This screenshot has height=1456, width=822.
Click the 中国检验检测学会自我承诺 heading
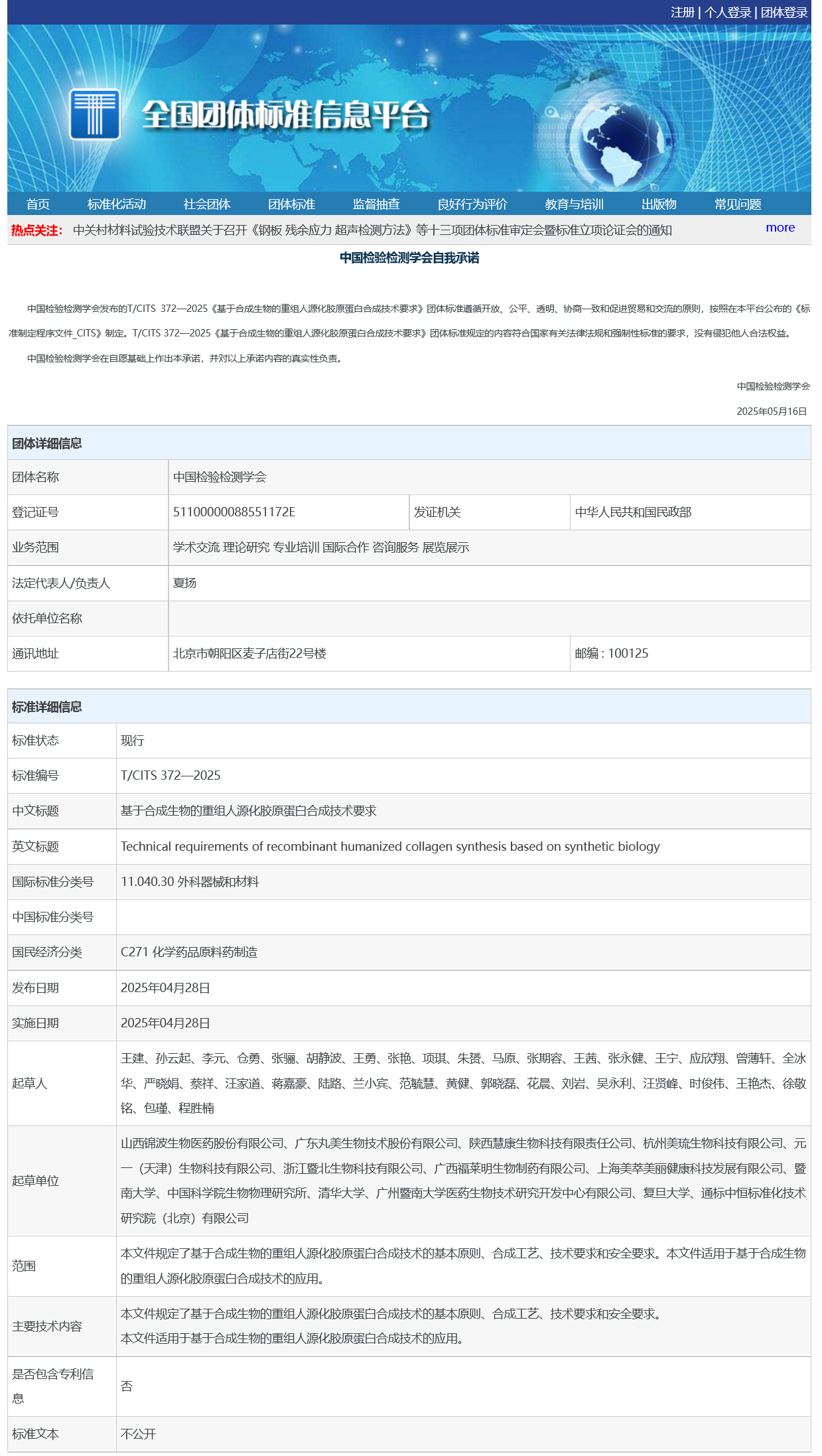click(409, 257)
